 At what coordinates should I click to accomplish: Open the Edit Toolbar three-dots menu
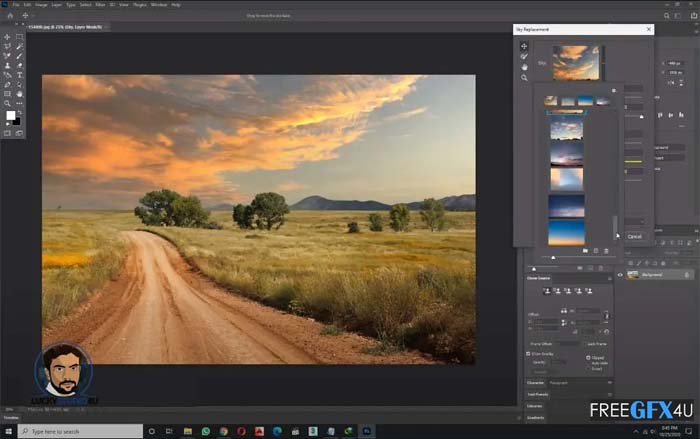(x=19, y=104)
